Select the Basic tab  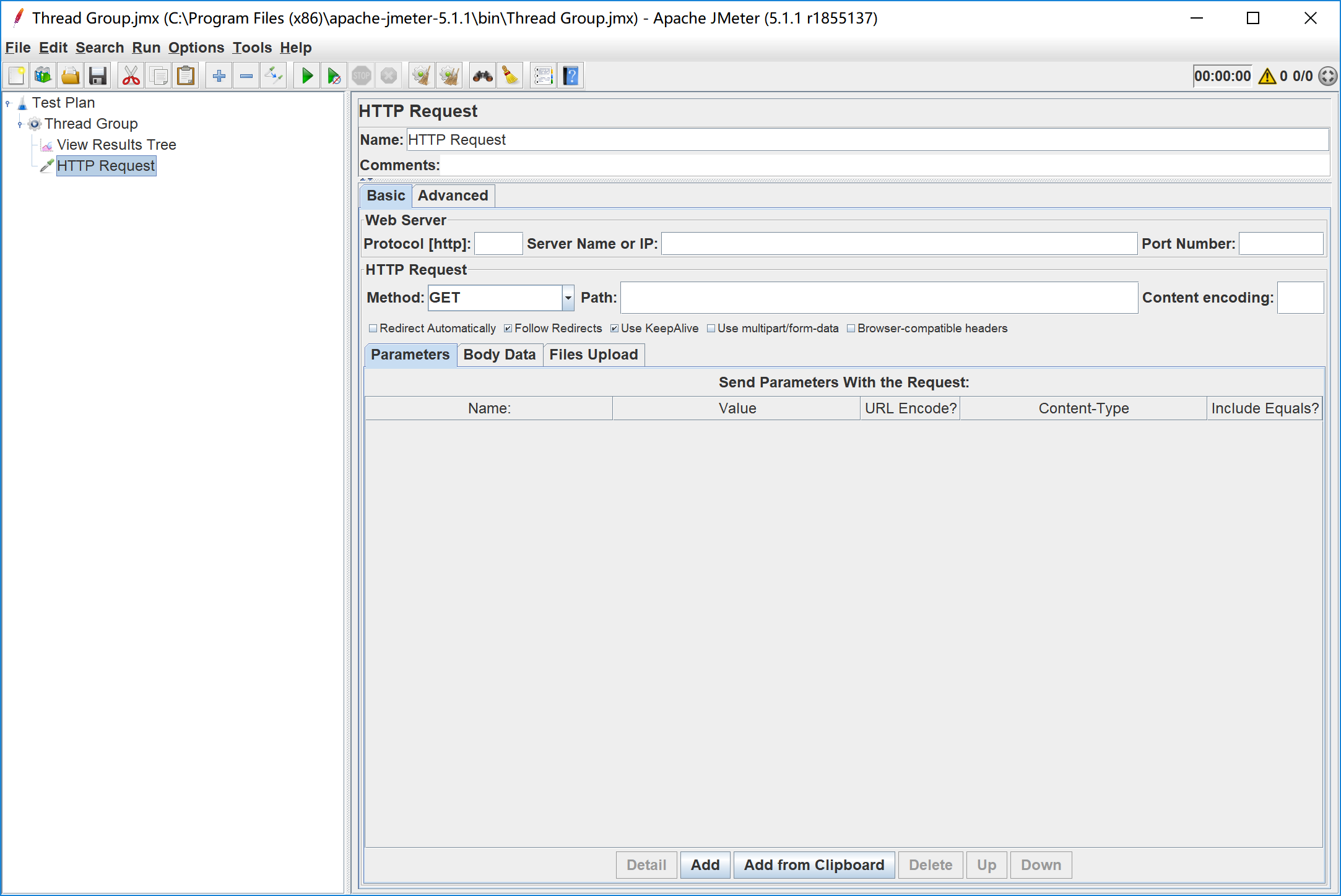386,196
